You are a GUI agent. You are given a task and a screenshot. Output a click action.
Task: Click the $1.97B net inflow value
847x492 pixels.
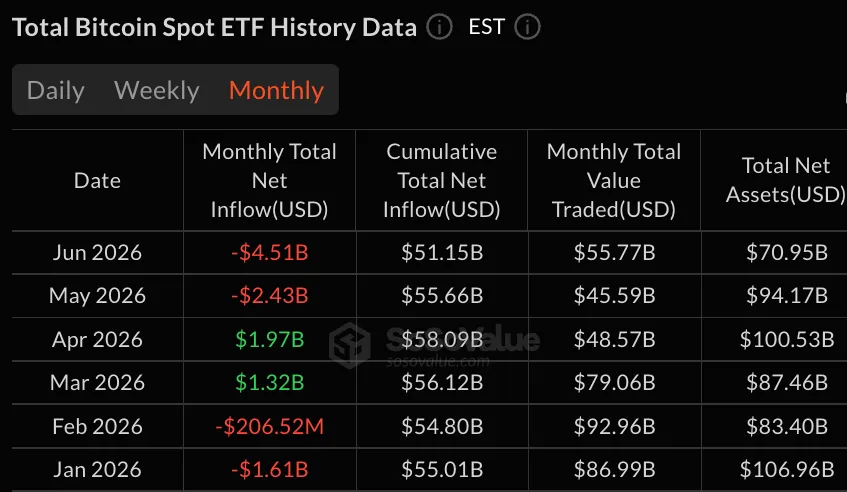coord(270,339)
